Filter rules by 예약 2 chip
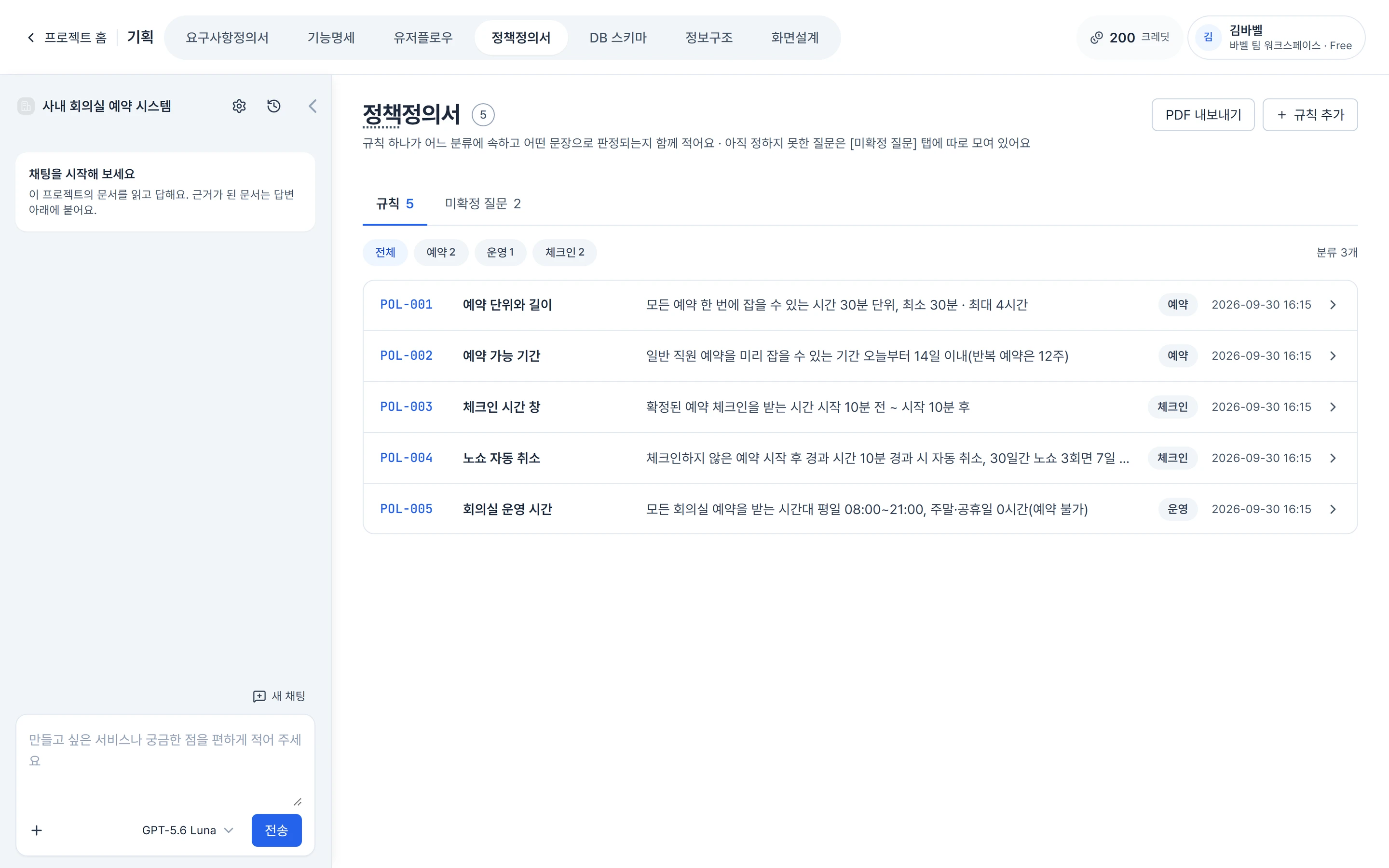 tap(441, 253)
